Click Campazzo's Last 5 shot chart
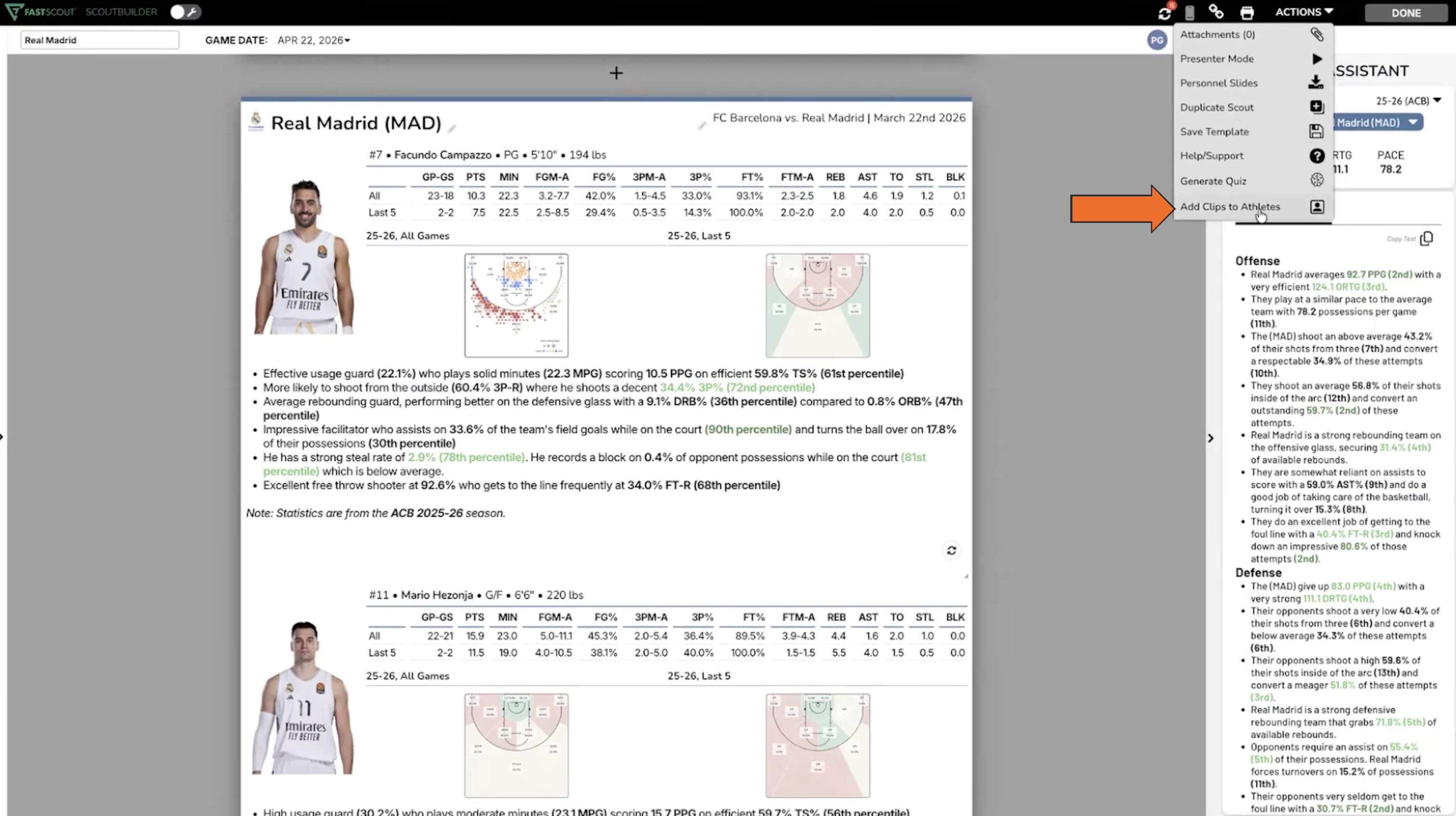The width and height of the screenshot is (1456, 816). pos(817,305)
